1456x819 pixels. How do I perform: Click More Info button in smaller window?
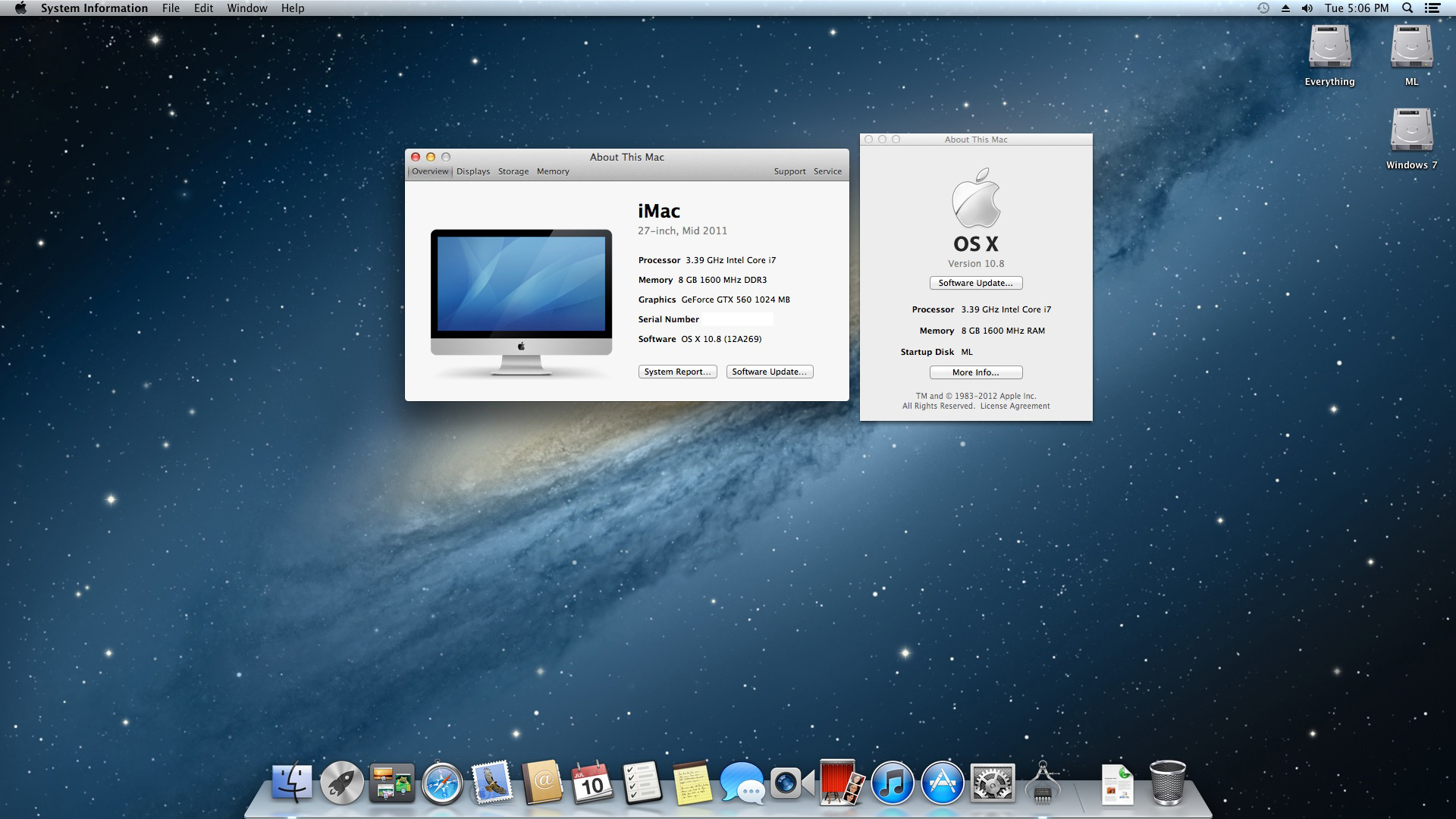click(x=976, y=371)
